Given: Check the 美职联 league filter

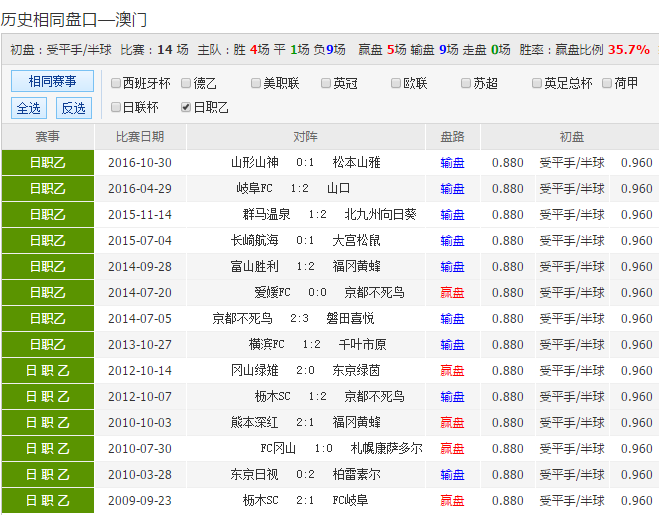Looking at the screenshot, I should point(257,84).
